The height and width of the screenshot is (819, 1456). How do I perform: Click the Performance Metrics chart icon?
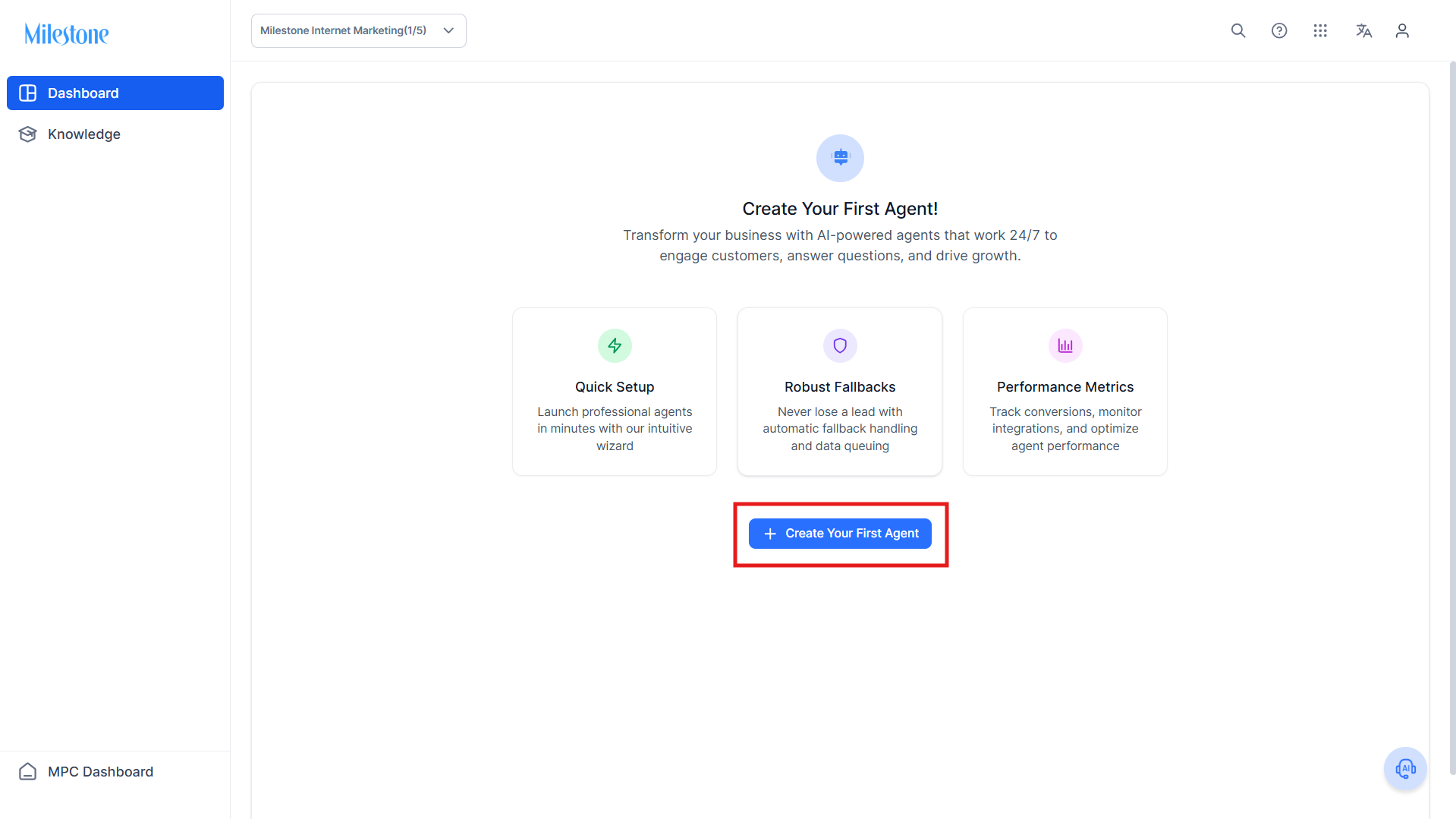coord(1065,346)
